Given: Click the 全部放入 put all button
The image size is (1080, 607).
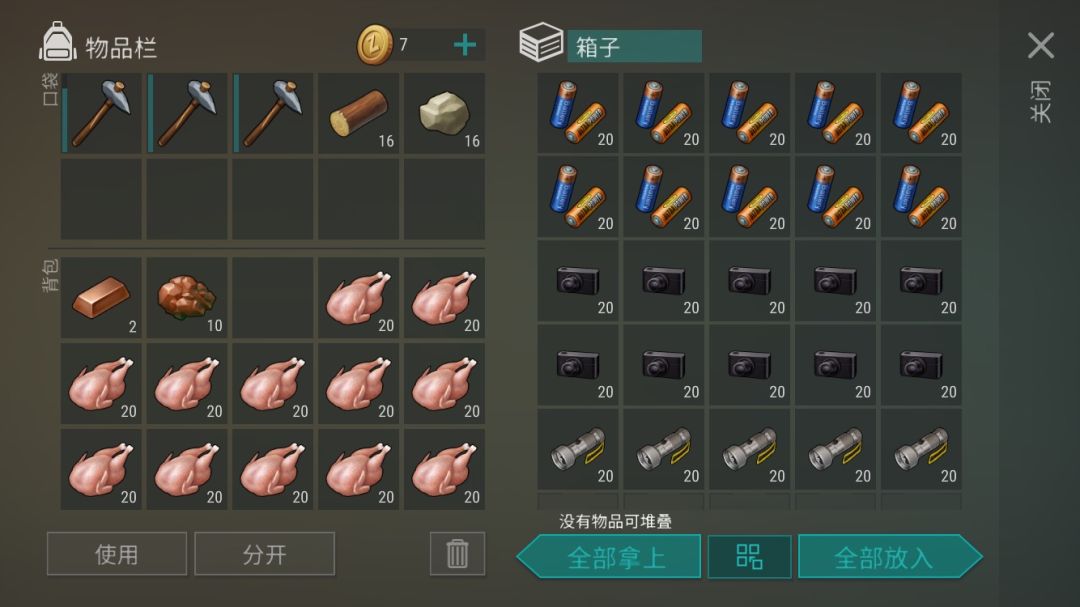Looking at the screenshot, I should [x=890, y=557].
